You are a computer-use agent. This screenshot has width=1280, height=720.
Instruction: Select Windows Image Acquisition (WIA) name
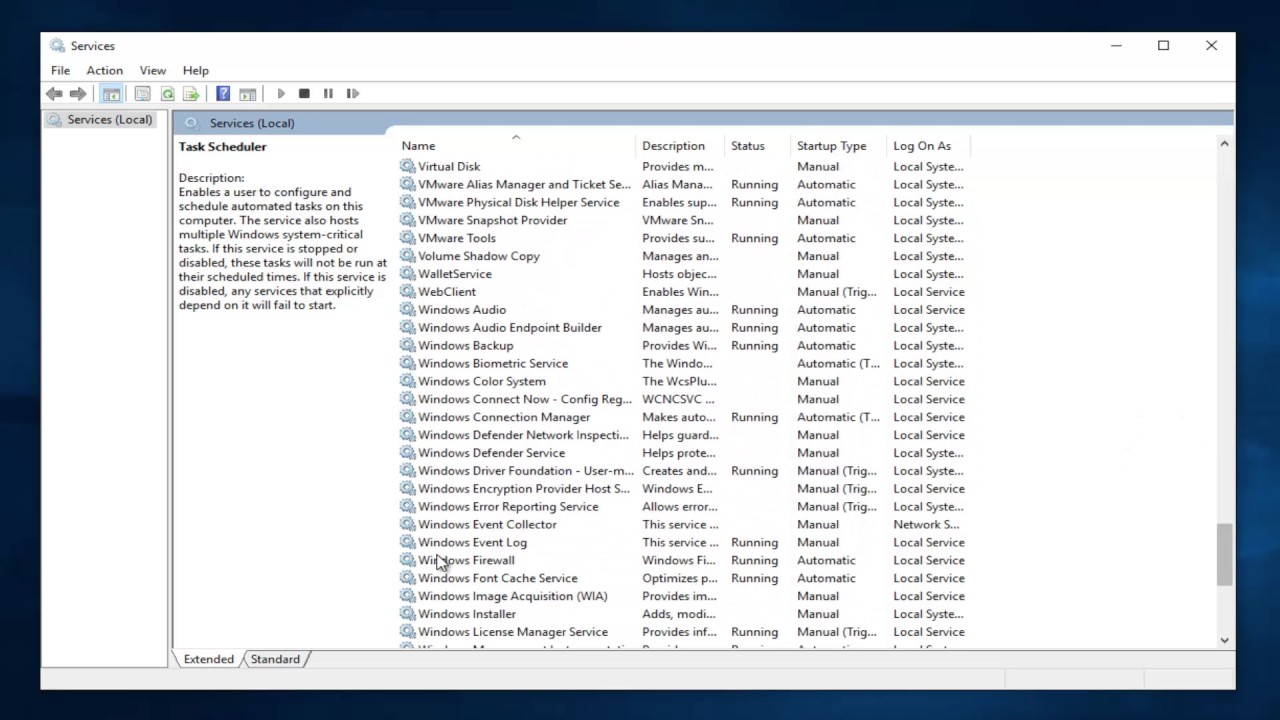(512, 596)
